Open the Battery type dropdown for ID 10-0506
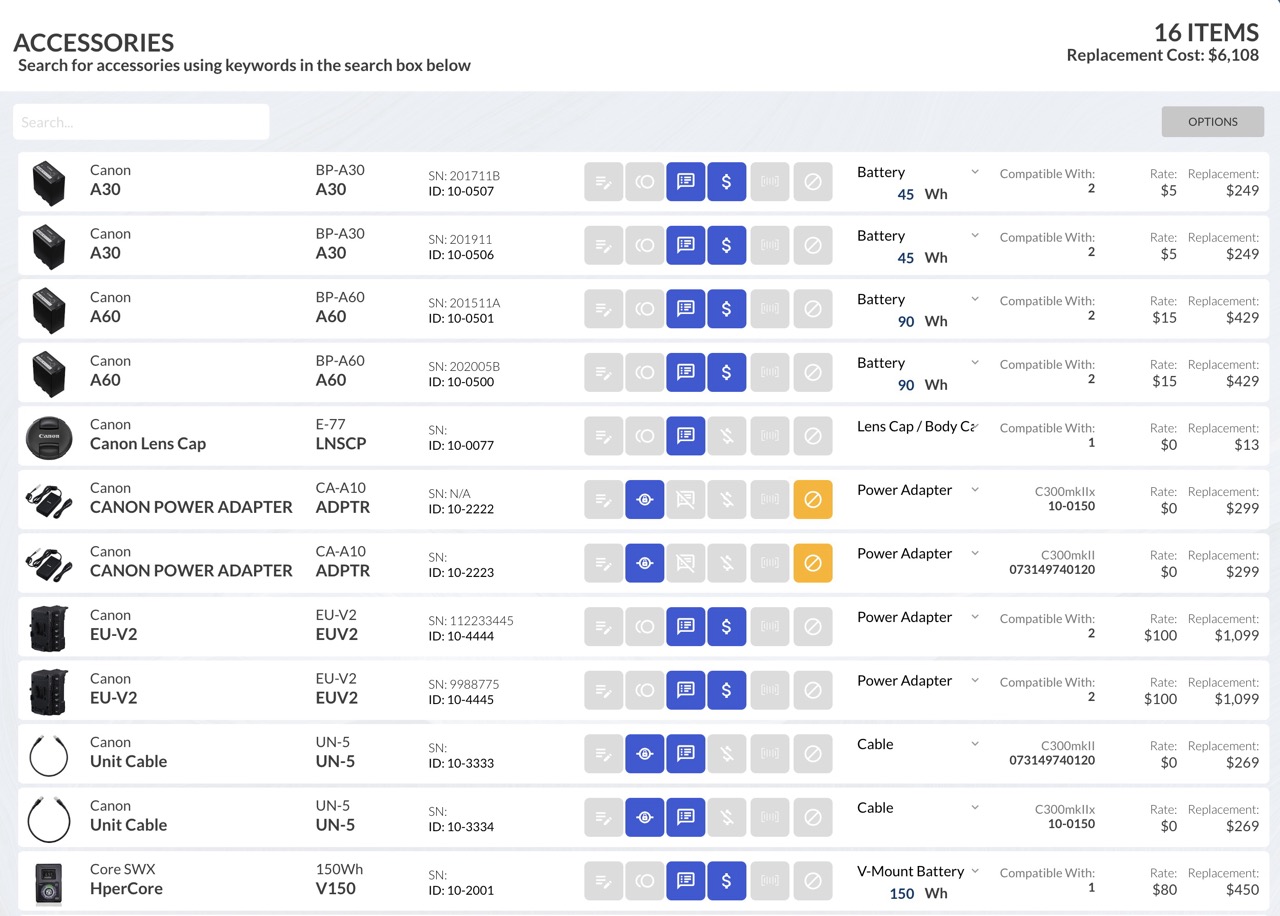Viewport: 1280px width, 916px height. [918, 236]
